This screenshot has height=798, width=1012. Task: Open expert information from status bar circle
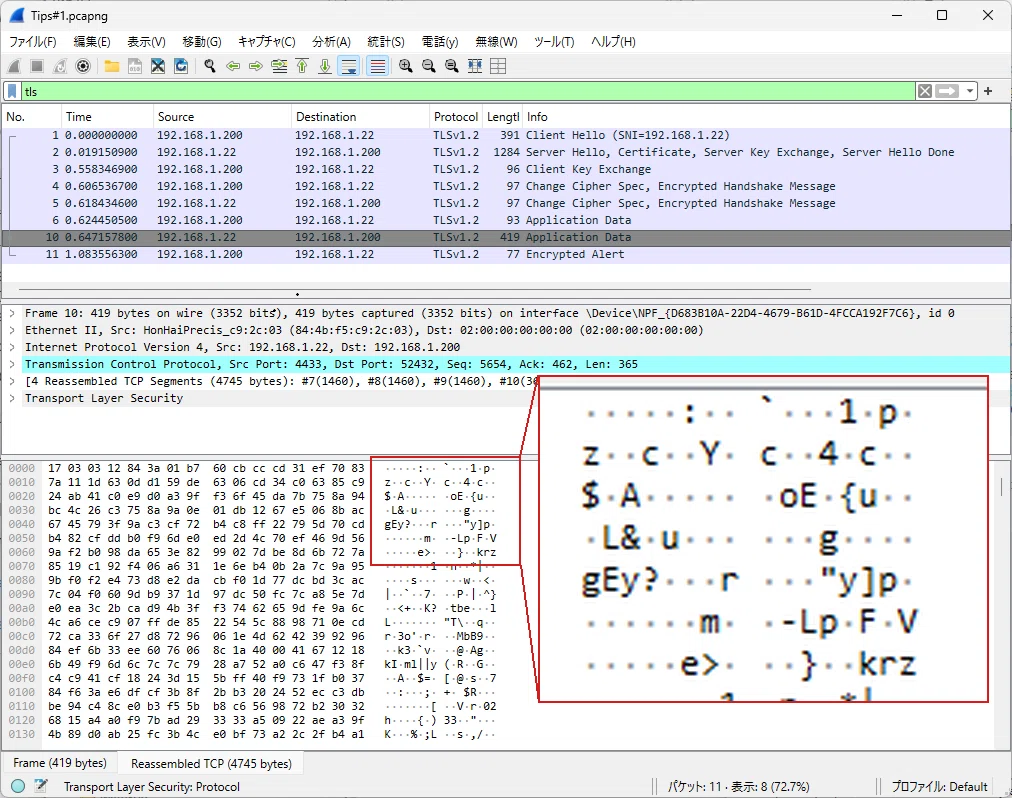pyautogui.click(x=18, y=786)
